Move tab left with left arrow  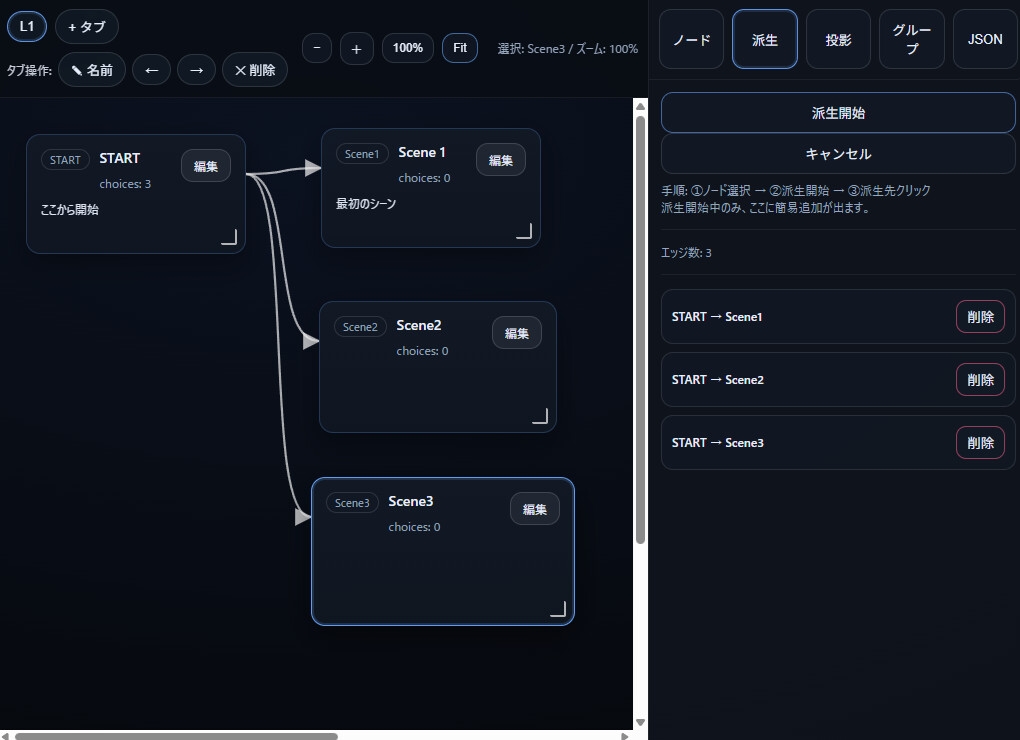[151, 70]
